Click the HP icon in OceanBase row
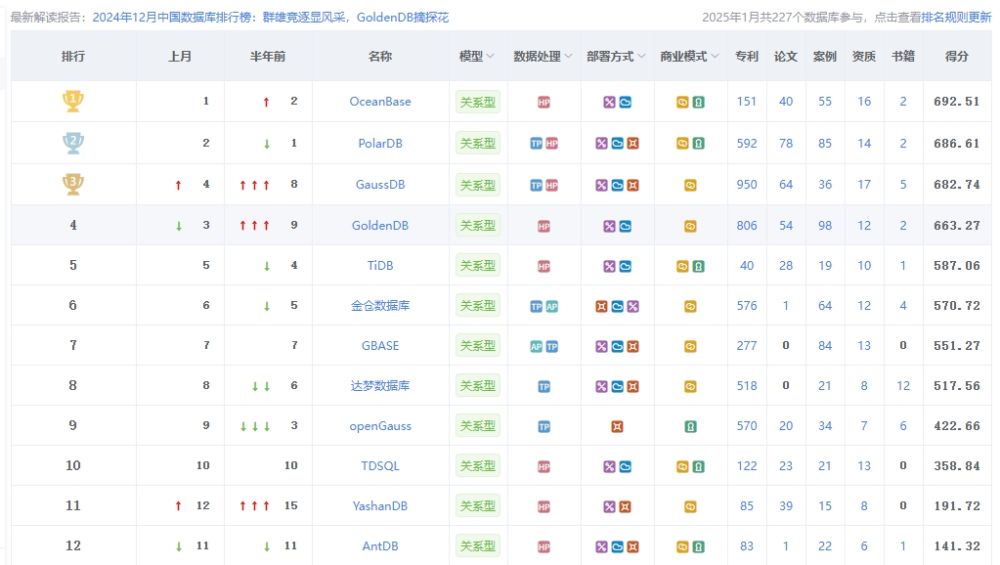 (x=544, y=102)
